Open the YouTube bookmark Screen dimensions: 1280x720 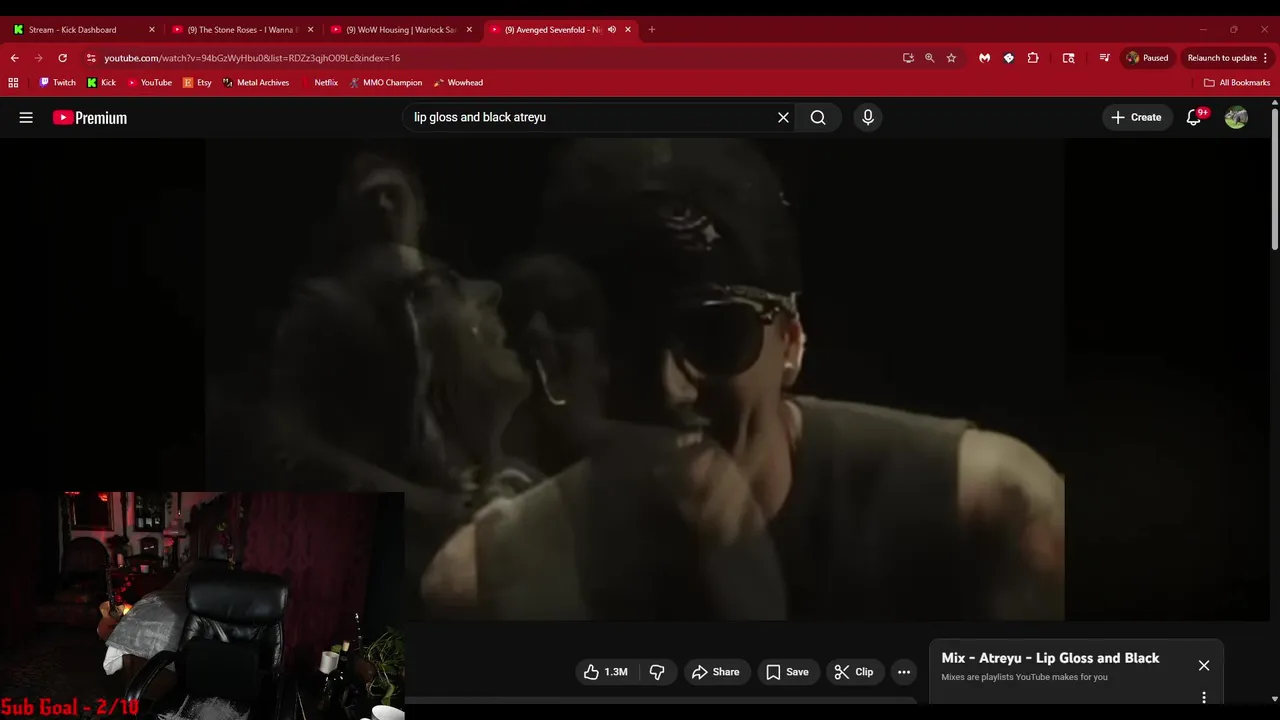coord(149,83)
